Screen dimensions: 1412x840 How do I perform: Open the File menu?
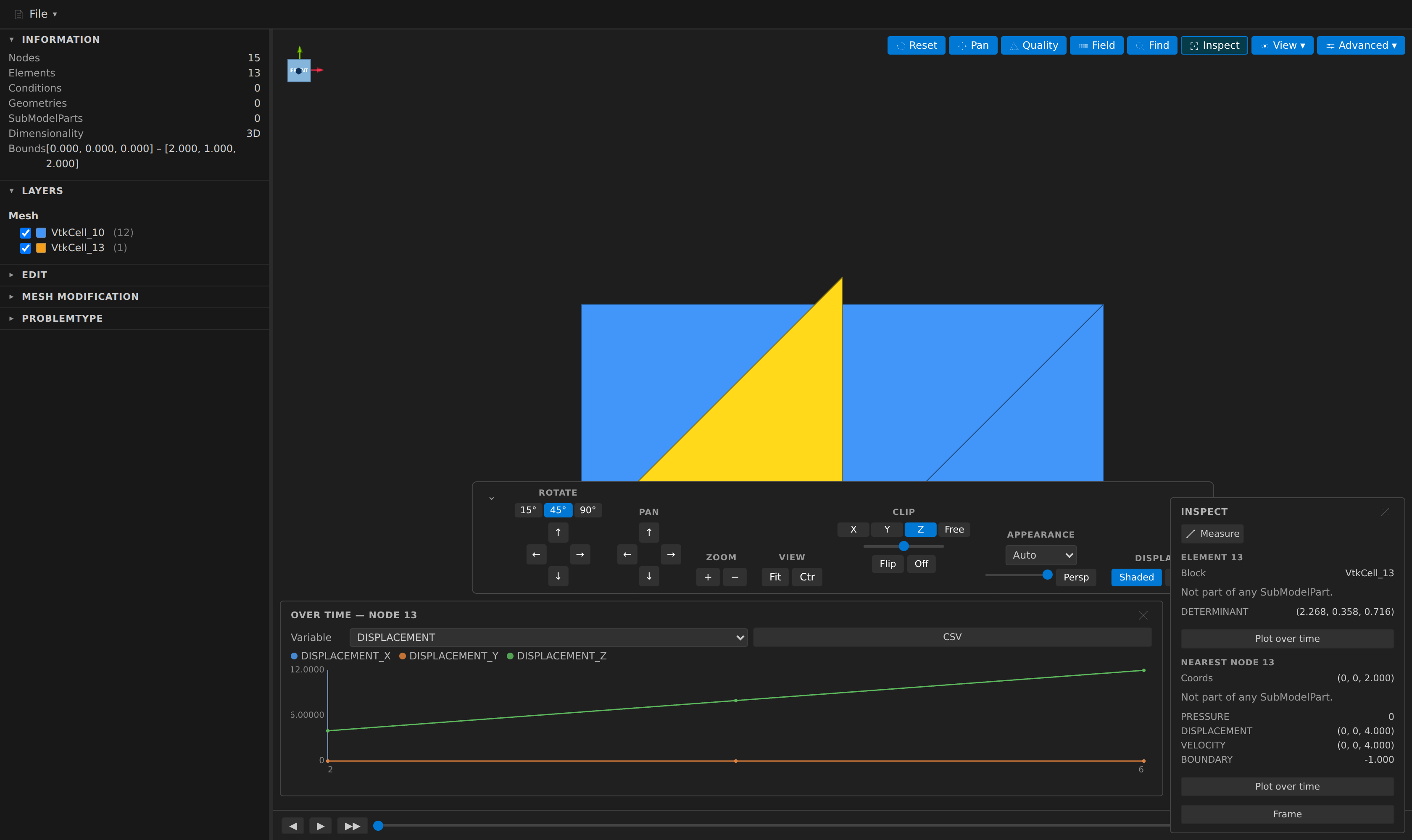[36, 13]
